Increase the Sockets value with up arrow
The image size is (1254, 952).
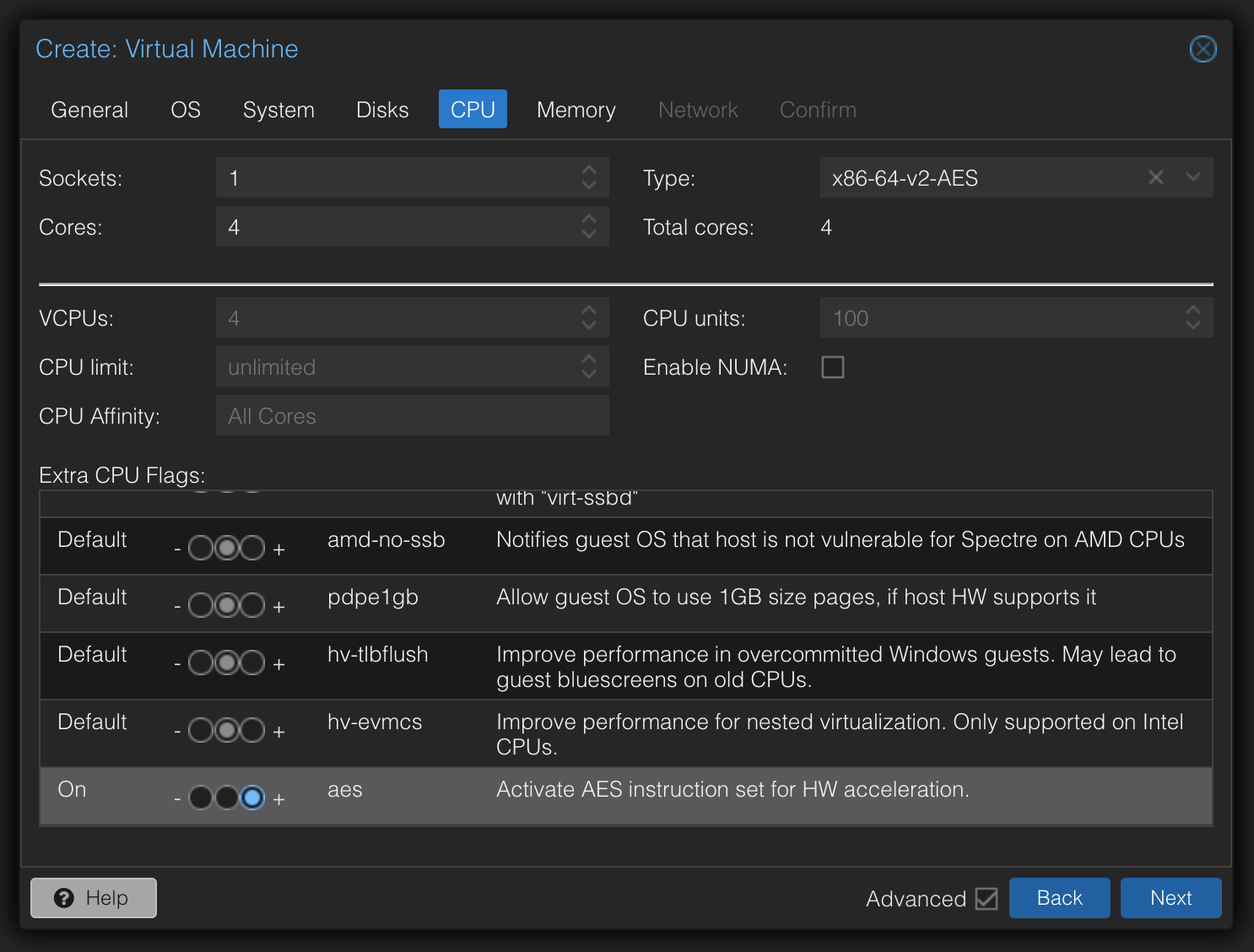(589, 170)
